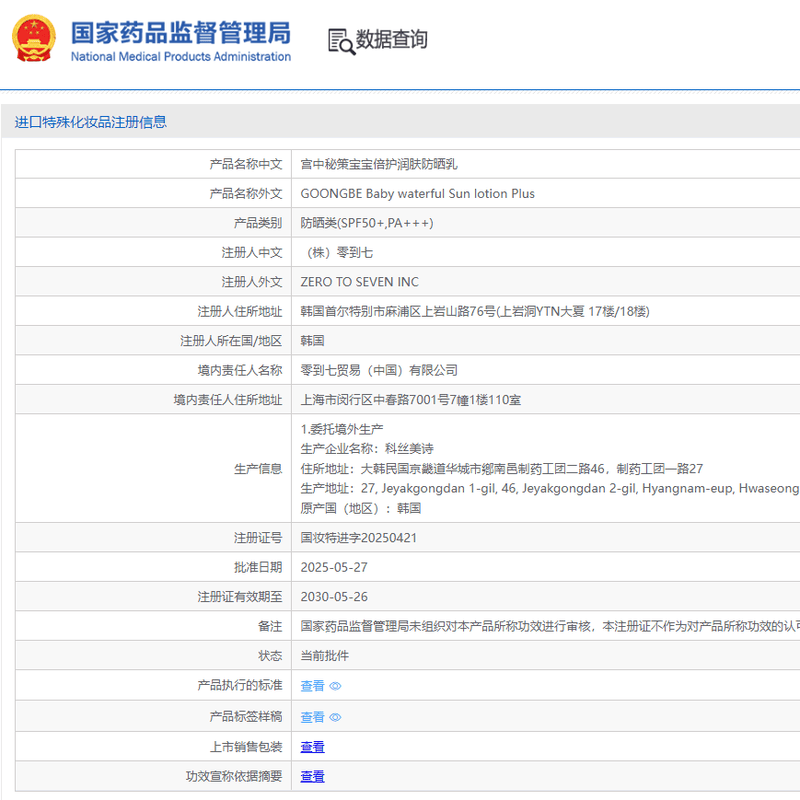Click 备注 remark text about 国家药品监督管理局
The height and width of the screenshot is (800, 800).
click(x=550, y=627)
